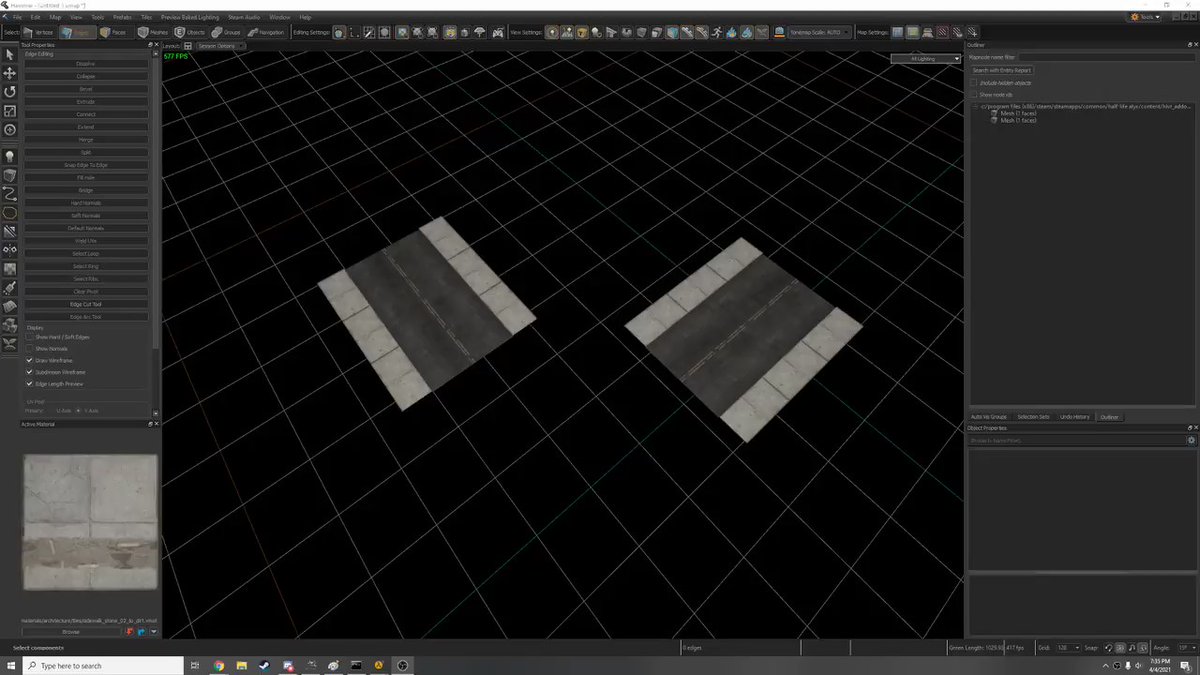Open Steam from the Windows taskbar
This screenshot has width=1200, height=675.
tap(264, 665)
